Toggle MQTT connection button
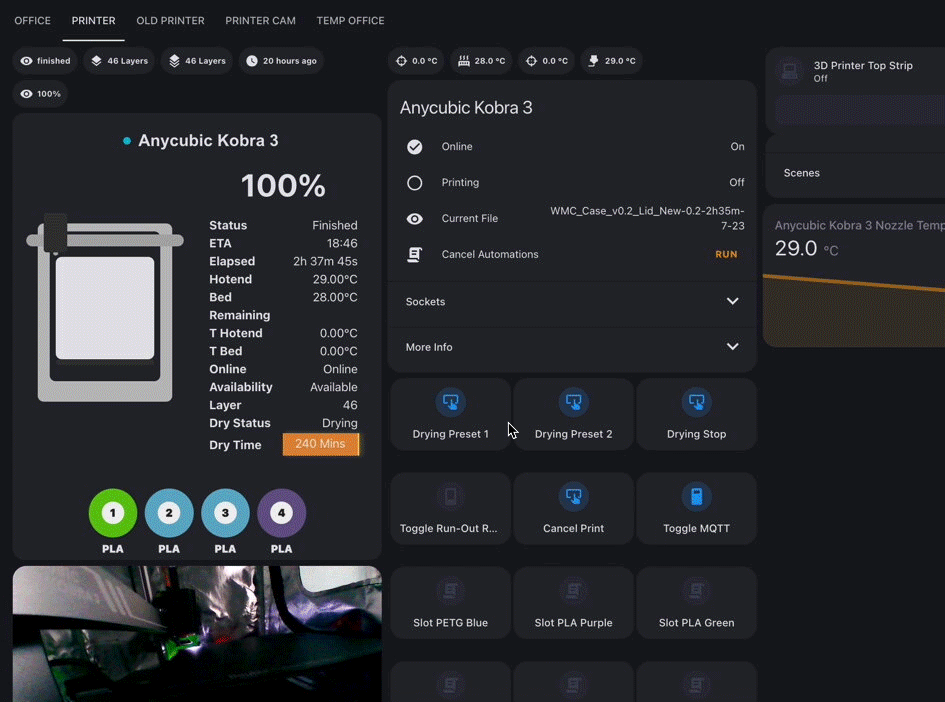The image size is (945, 702). coord(697,509)
